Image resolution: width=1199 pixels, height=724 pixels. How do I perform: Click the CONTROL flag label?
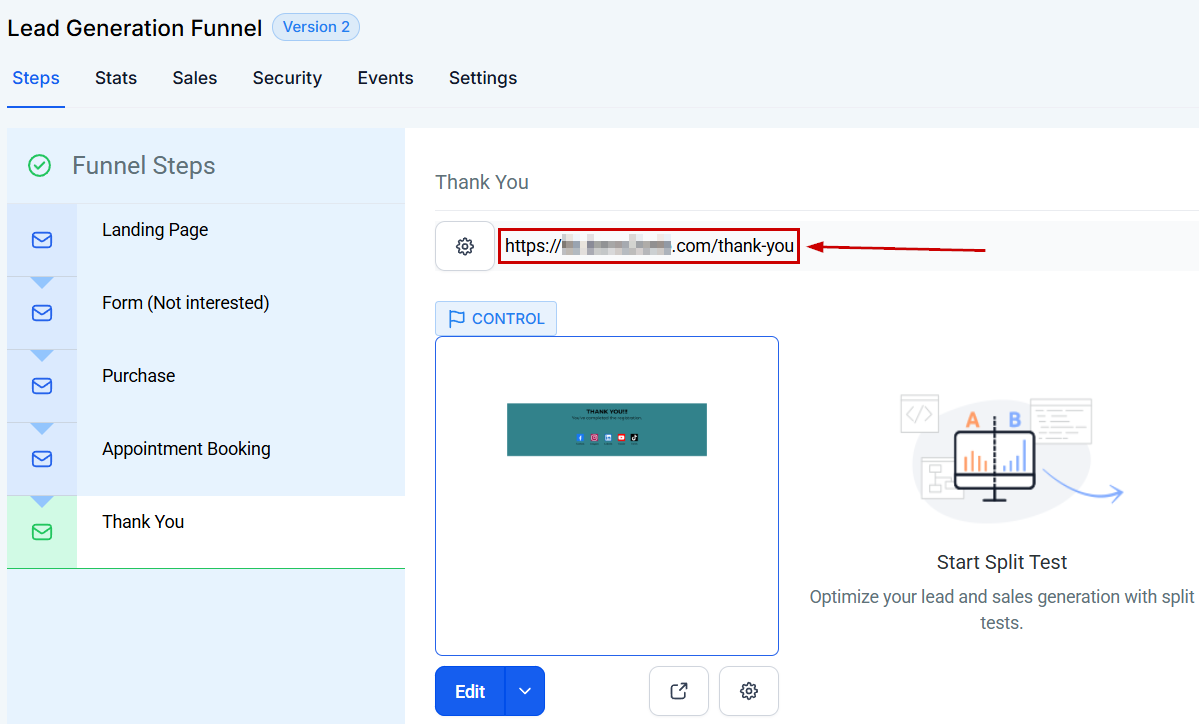pos(496,319)
